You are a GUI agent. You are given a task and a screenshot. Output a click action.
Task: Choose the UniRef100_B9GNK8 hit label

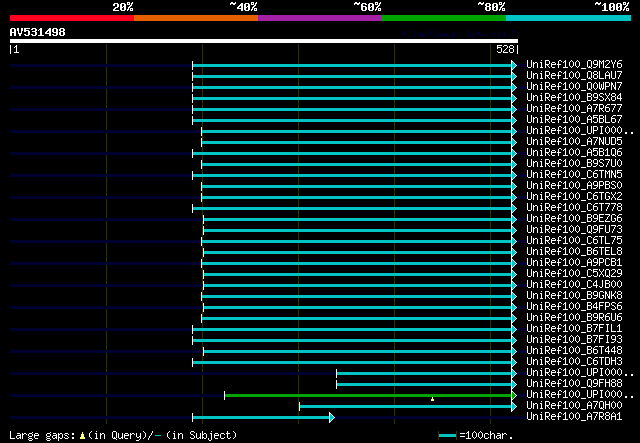tap(574, 296)
